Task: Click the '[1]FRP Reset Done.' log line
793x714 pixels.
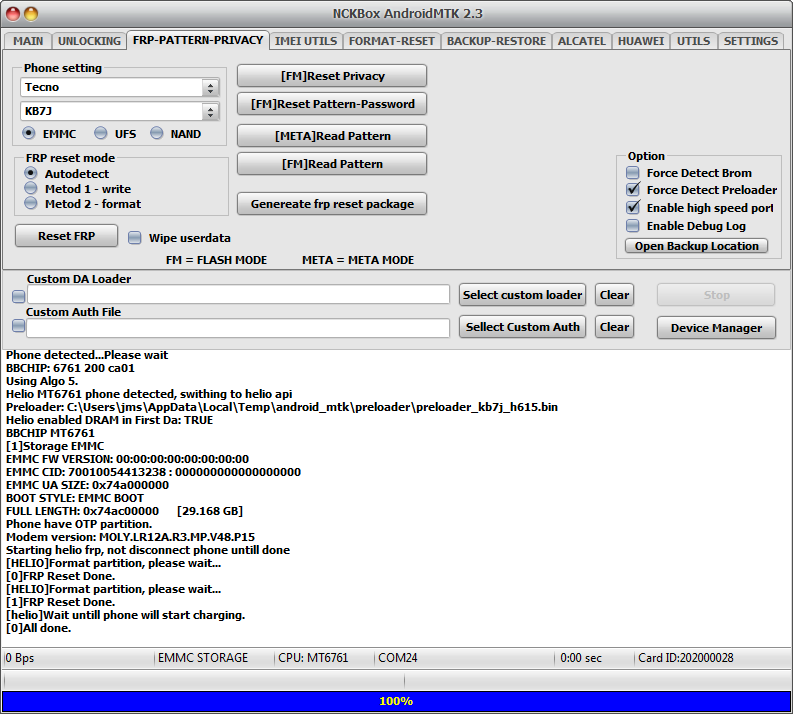Action: 60,602
